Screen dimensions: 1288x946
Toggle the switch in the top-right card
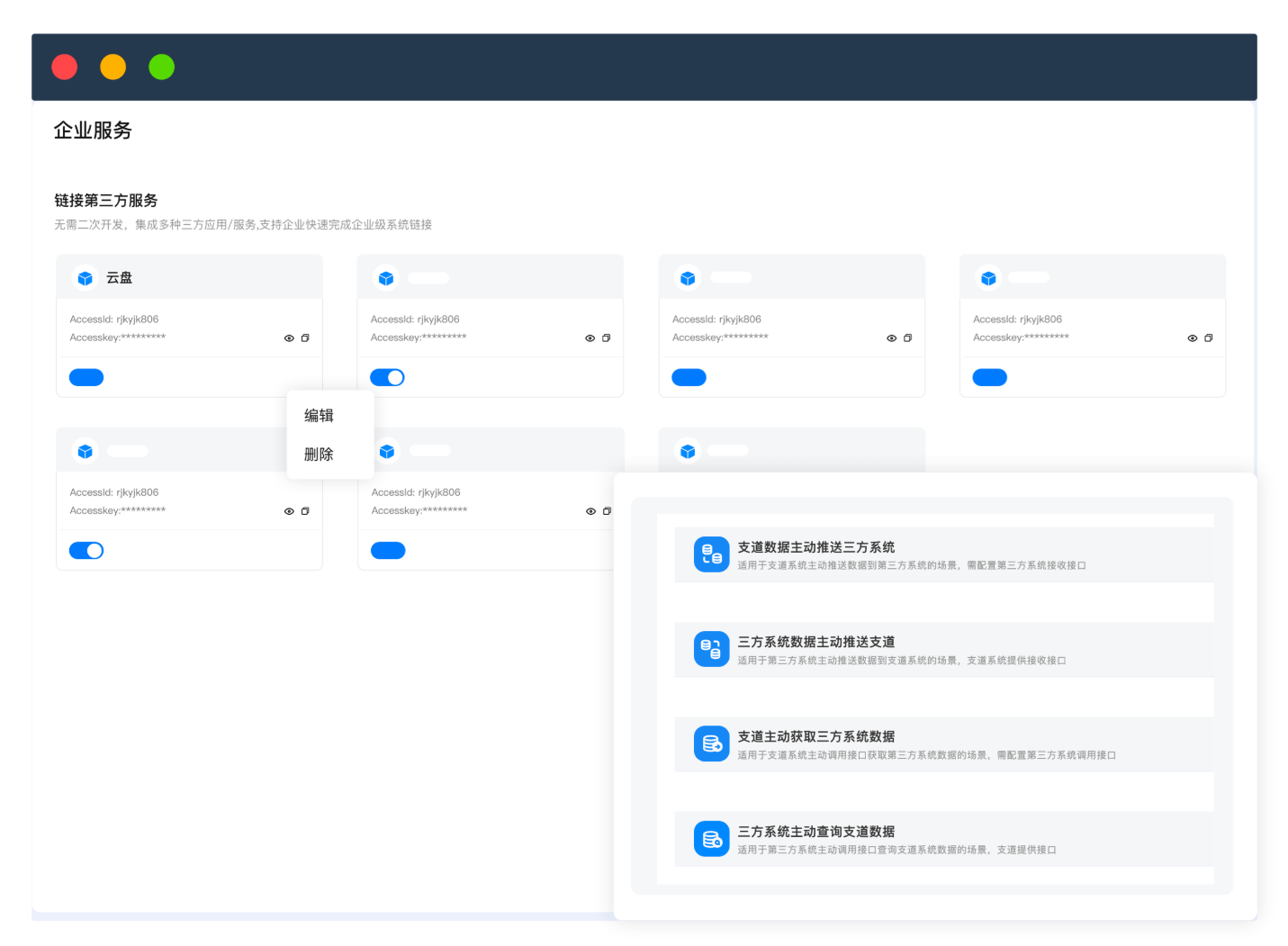989,377
